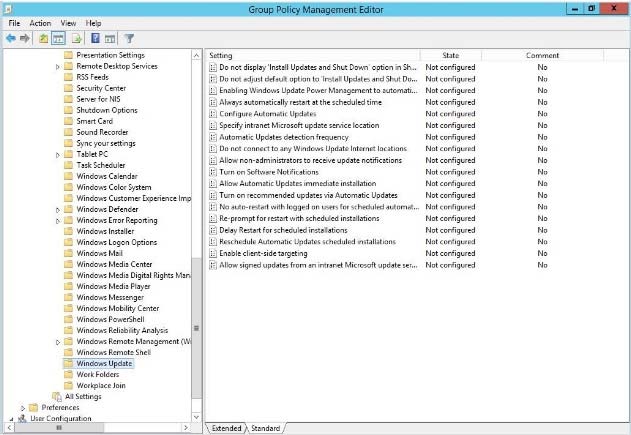
Task: Click the Back arrow toolbar icon
Action: coord(11,39)
